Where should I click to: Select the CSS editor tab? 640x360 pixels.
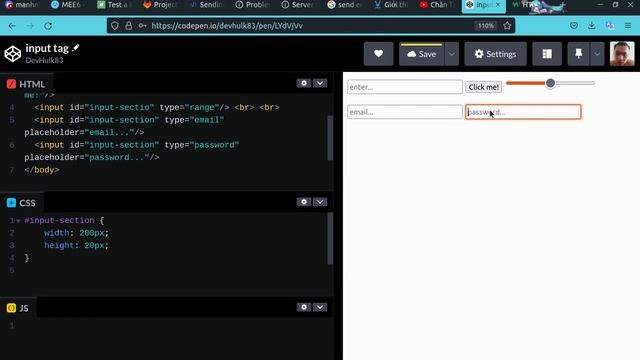21,203
